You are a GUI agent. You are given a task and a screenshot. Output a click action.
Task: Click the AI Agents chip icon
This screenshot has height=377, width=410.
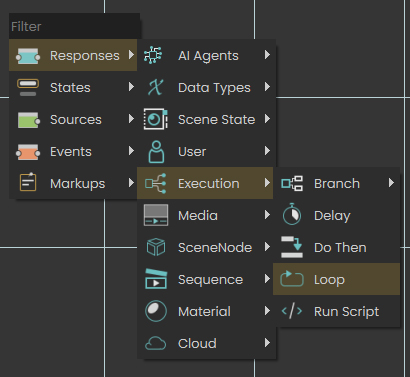click(153, 55)
